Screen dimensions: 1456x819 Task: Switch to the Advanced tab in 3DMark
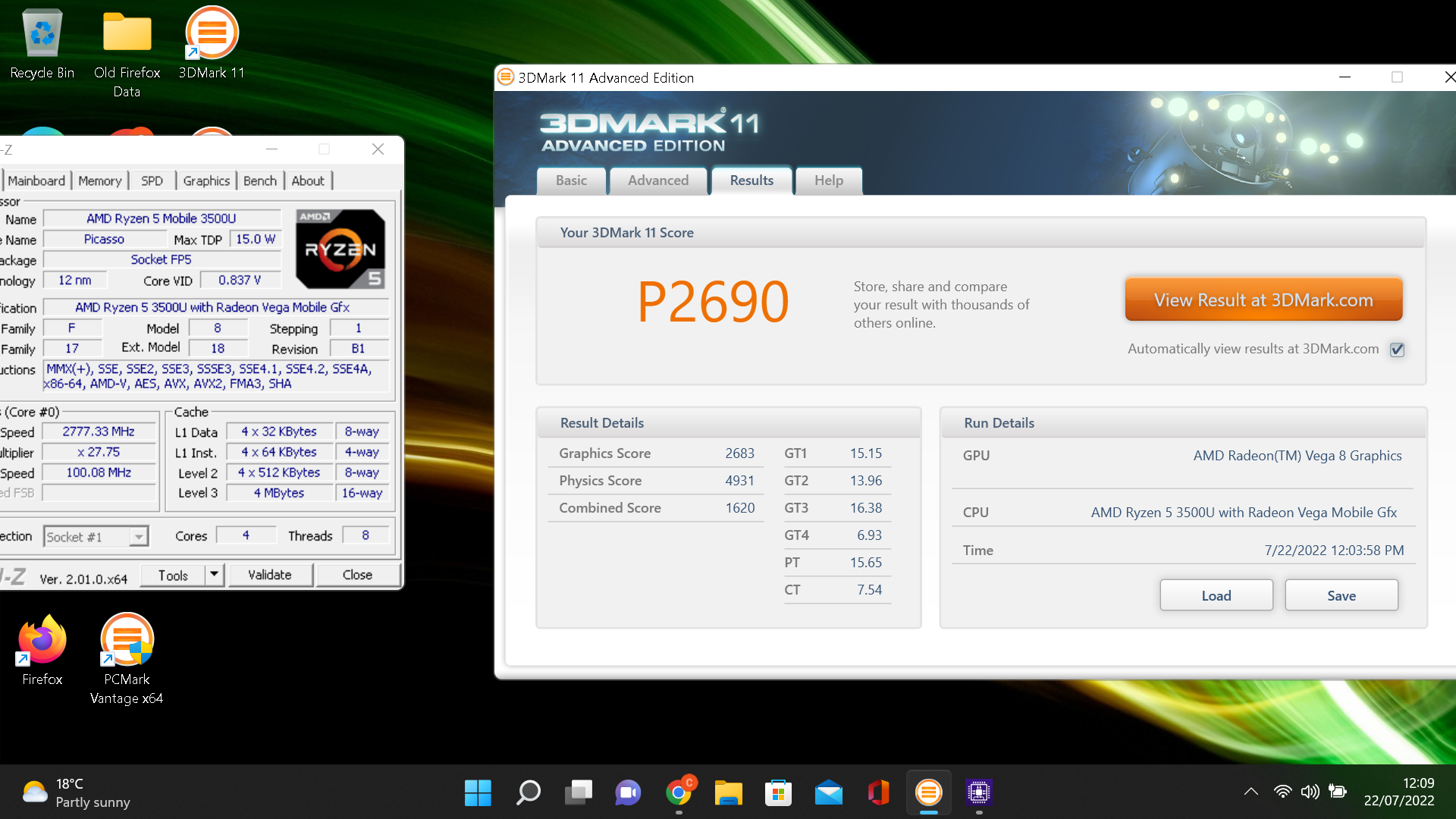click(658, 180)
